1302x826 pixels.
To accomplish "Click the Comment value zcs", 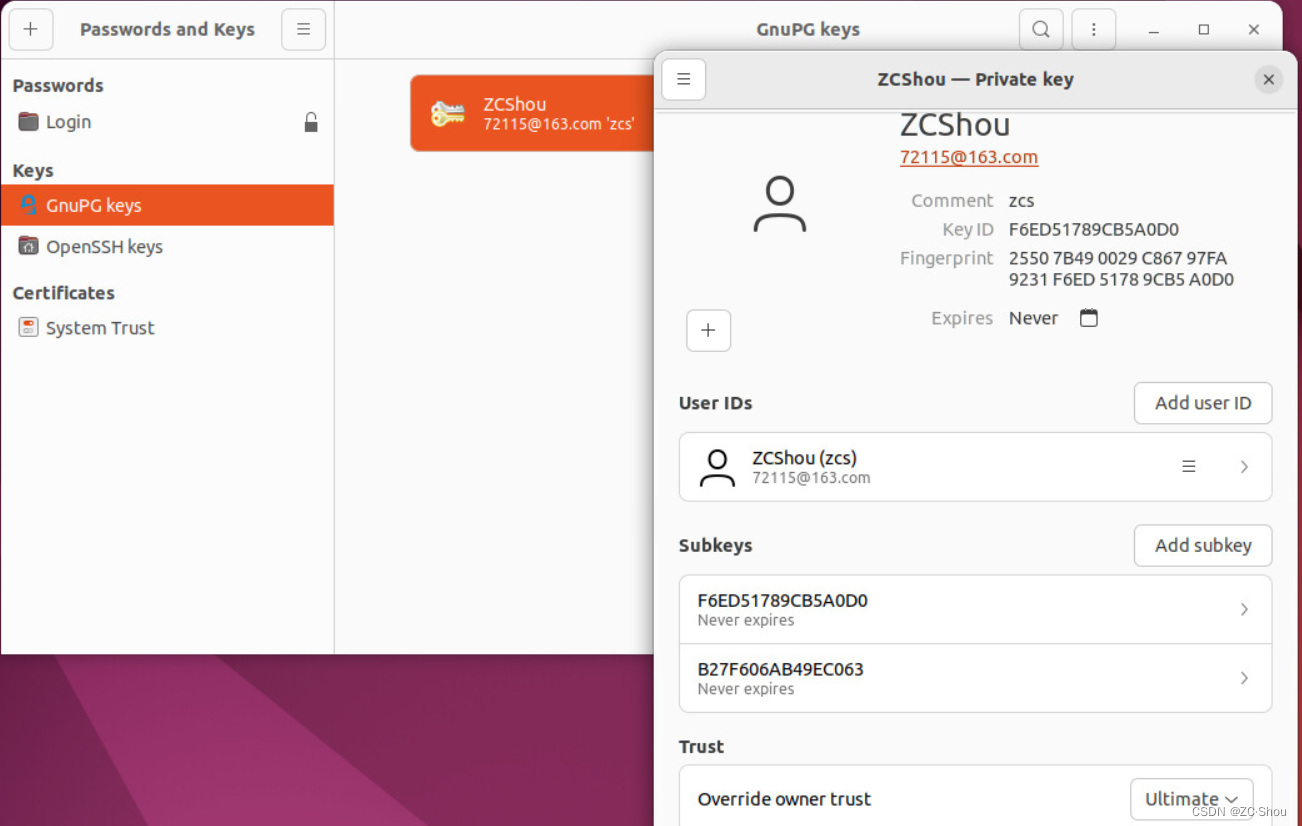I will (1021, 201).
